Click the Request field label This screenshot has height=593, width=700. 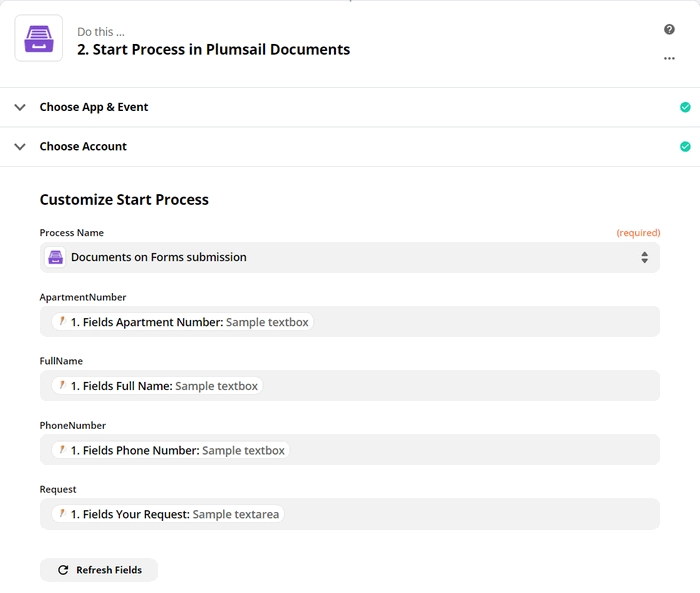(x=58, y=490)
